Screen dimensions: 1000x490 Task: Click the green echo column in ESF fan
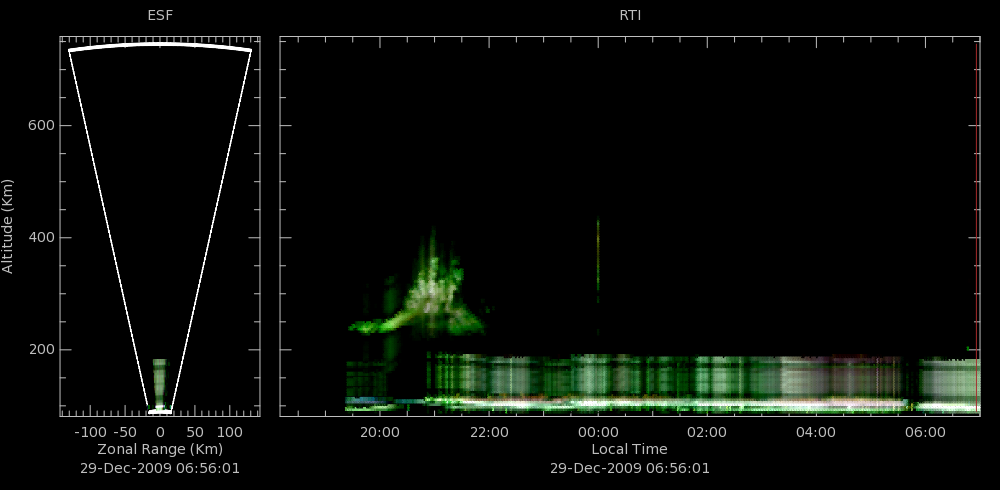click(x=160, y=383)
